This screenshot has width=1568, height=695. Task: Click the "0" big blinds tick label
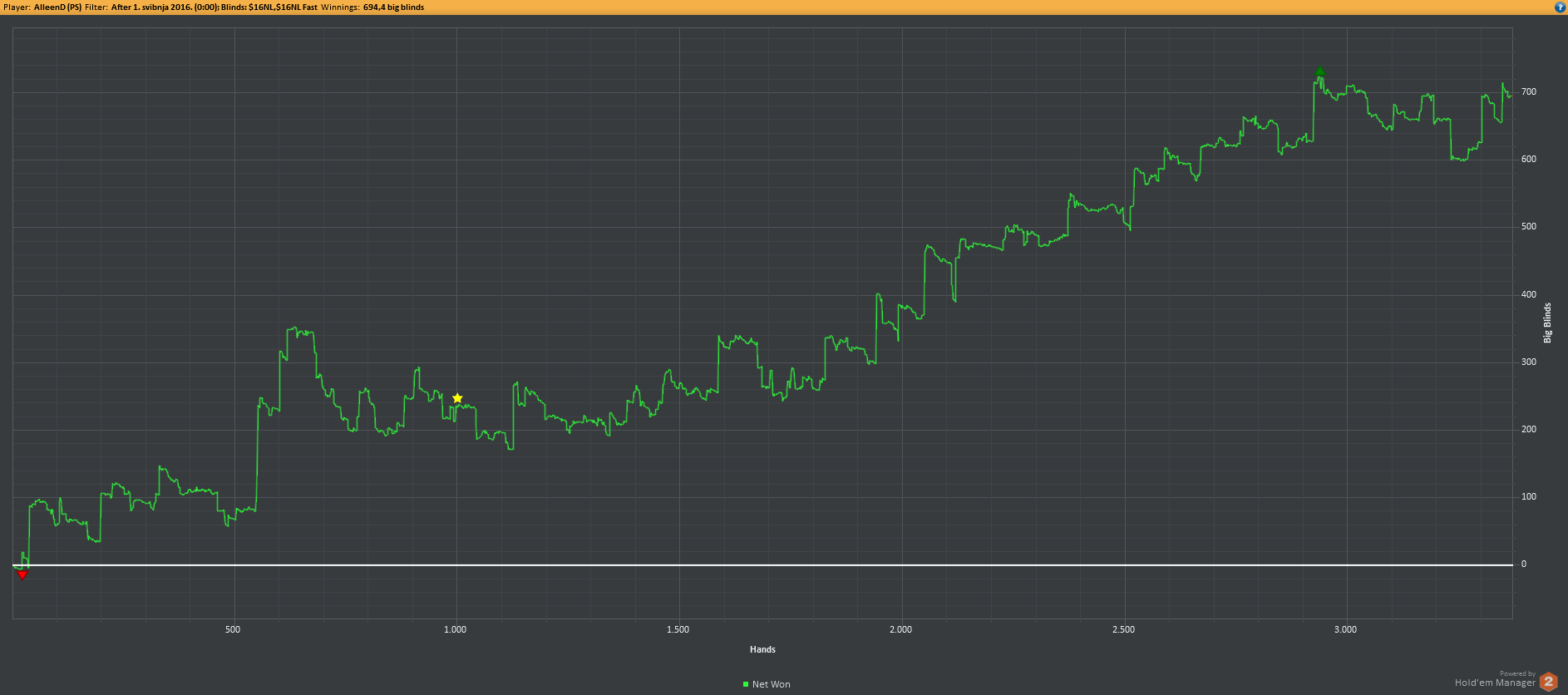pyautogui.click(x=1524, y=564)
